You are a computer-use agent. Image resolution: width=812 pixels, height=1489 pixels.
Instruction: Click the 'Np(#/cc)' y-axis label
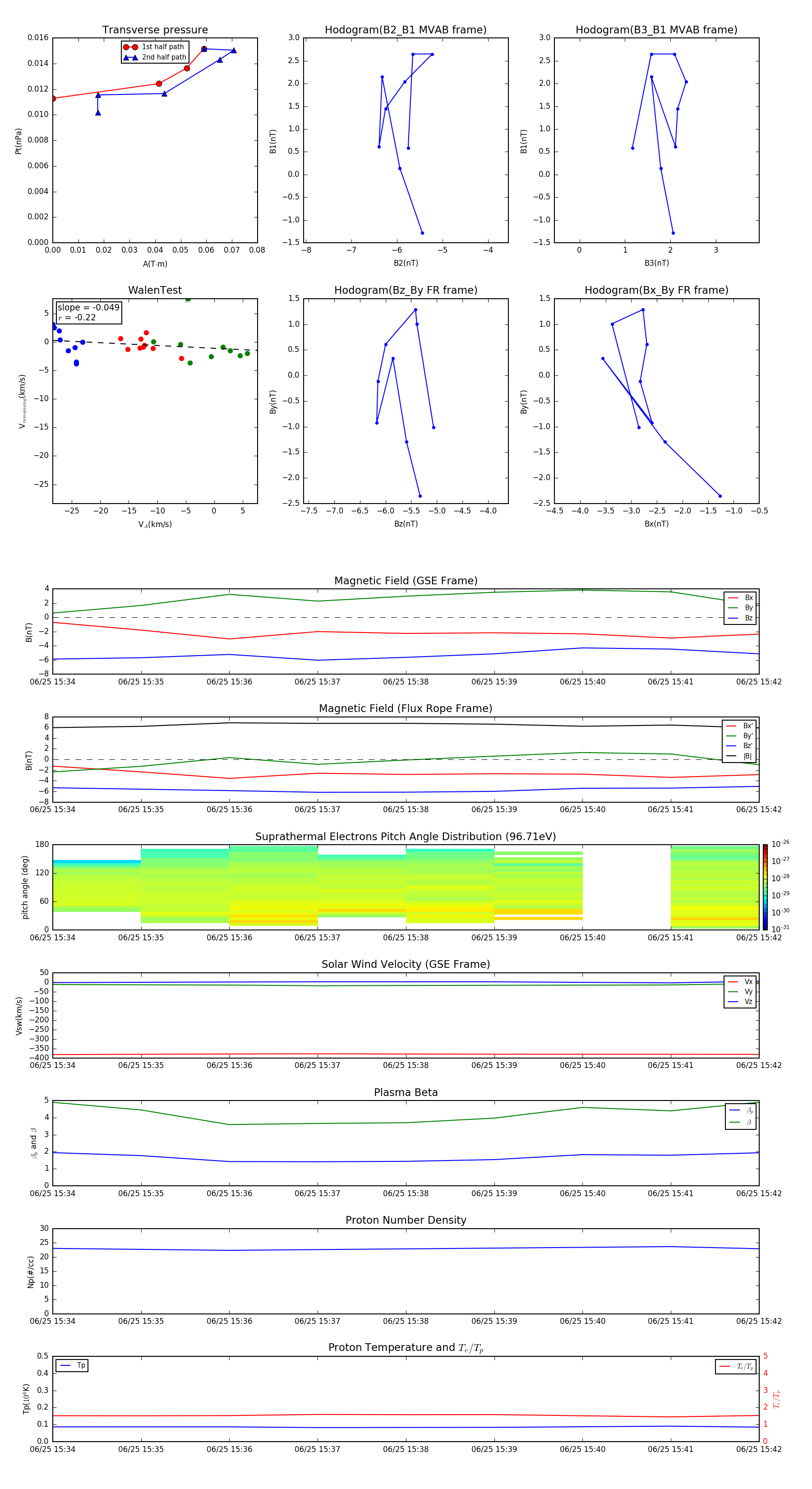[x=31, y=1272]
